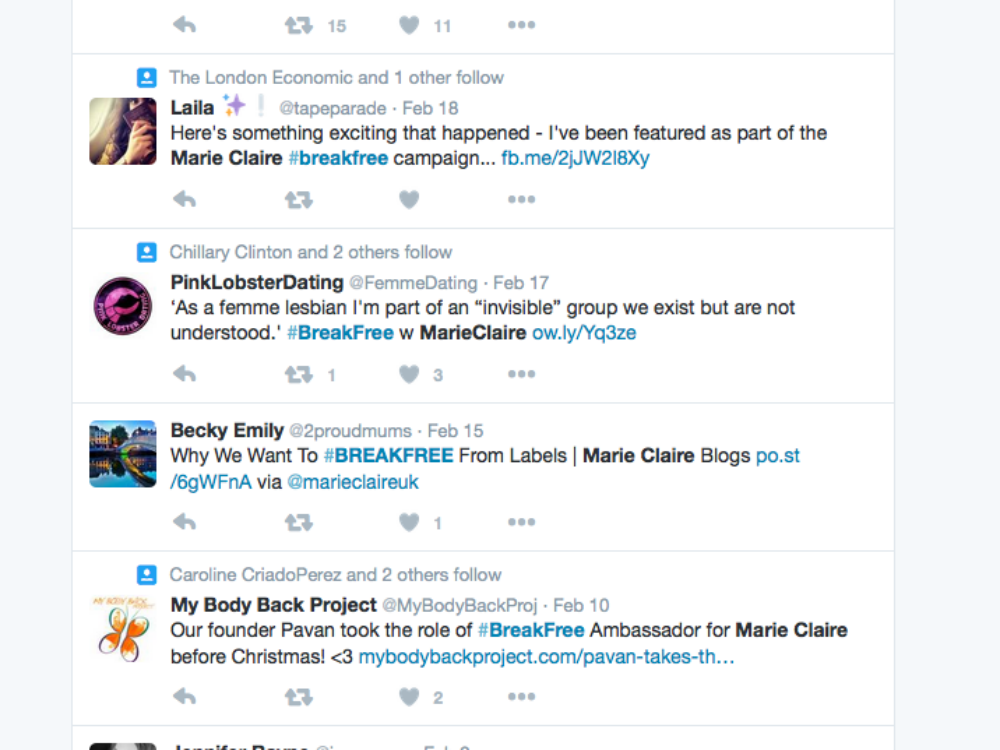Retweet Becky Emily's Labels blog tweet
This screenshot has width=1000, height=750.
298,522
